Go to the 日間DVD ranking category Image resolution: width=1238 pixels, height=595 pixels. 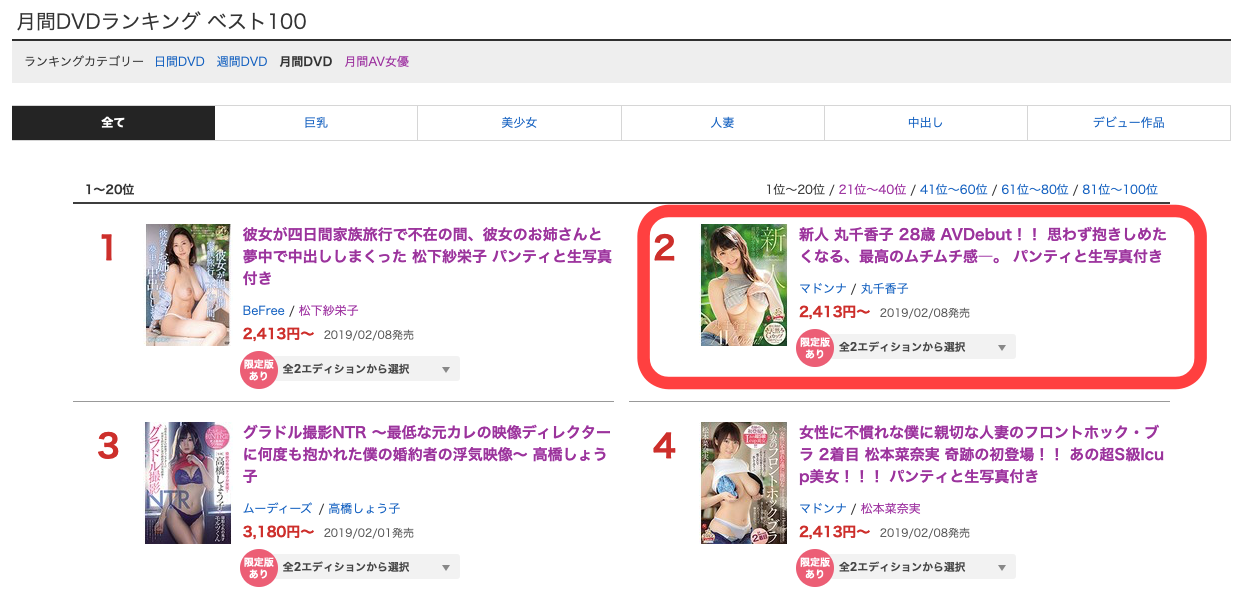(x=179, y=62)
